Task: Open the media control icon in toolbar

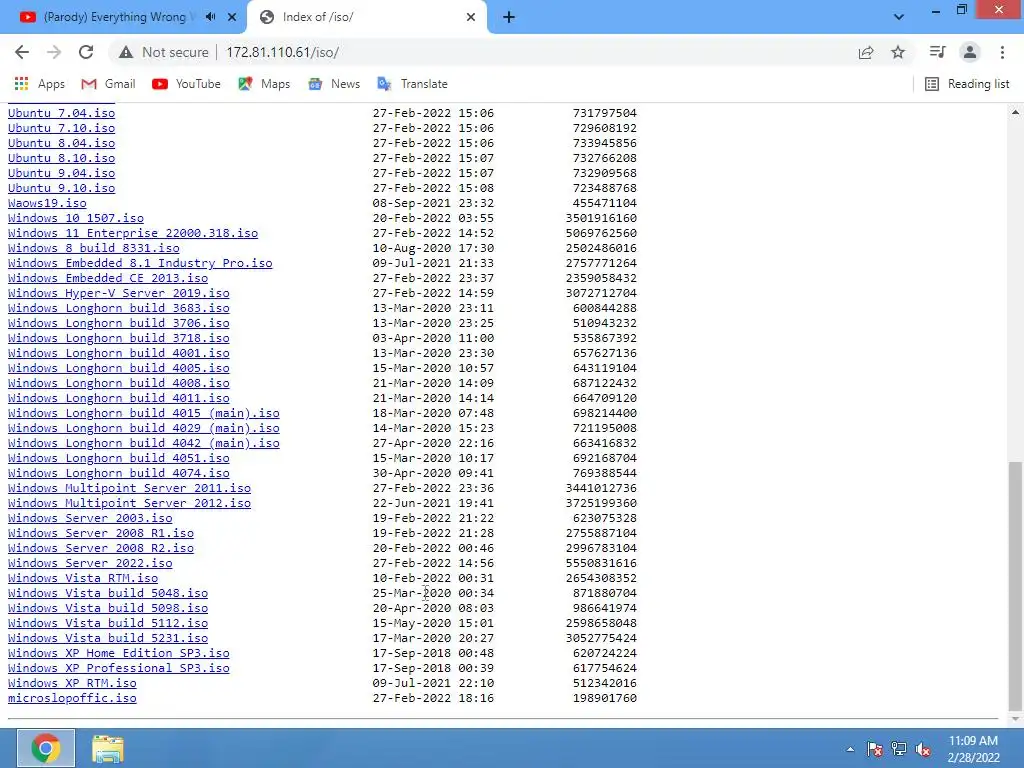Action: click(937, 52)
